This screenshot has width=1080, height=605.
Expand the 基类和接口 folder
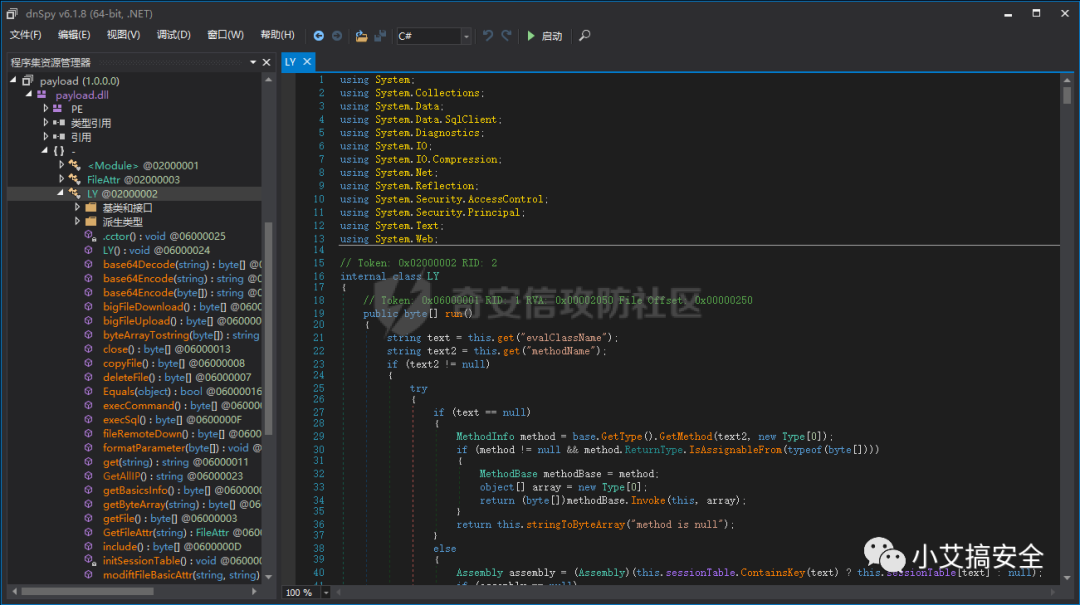click(x=77, y=207)
